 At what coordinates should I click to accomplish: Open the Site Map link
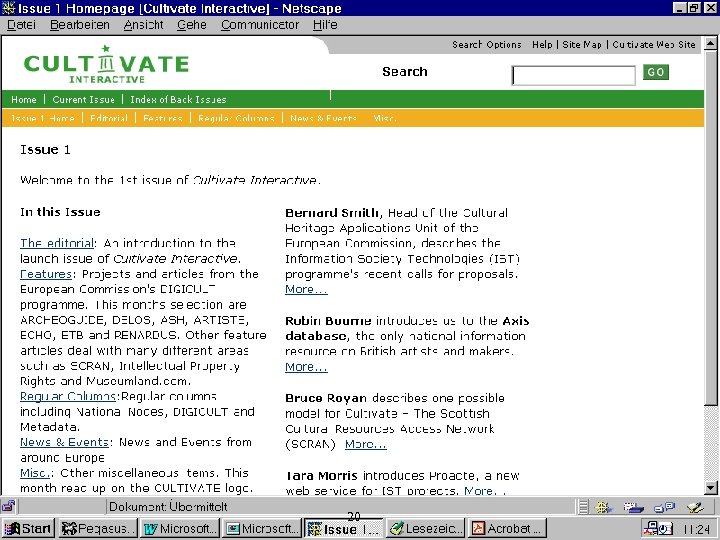[582, 45]
